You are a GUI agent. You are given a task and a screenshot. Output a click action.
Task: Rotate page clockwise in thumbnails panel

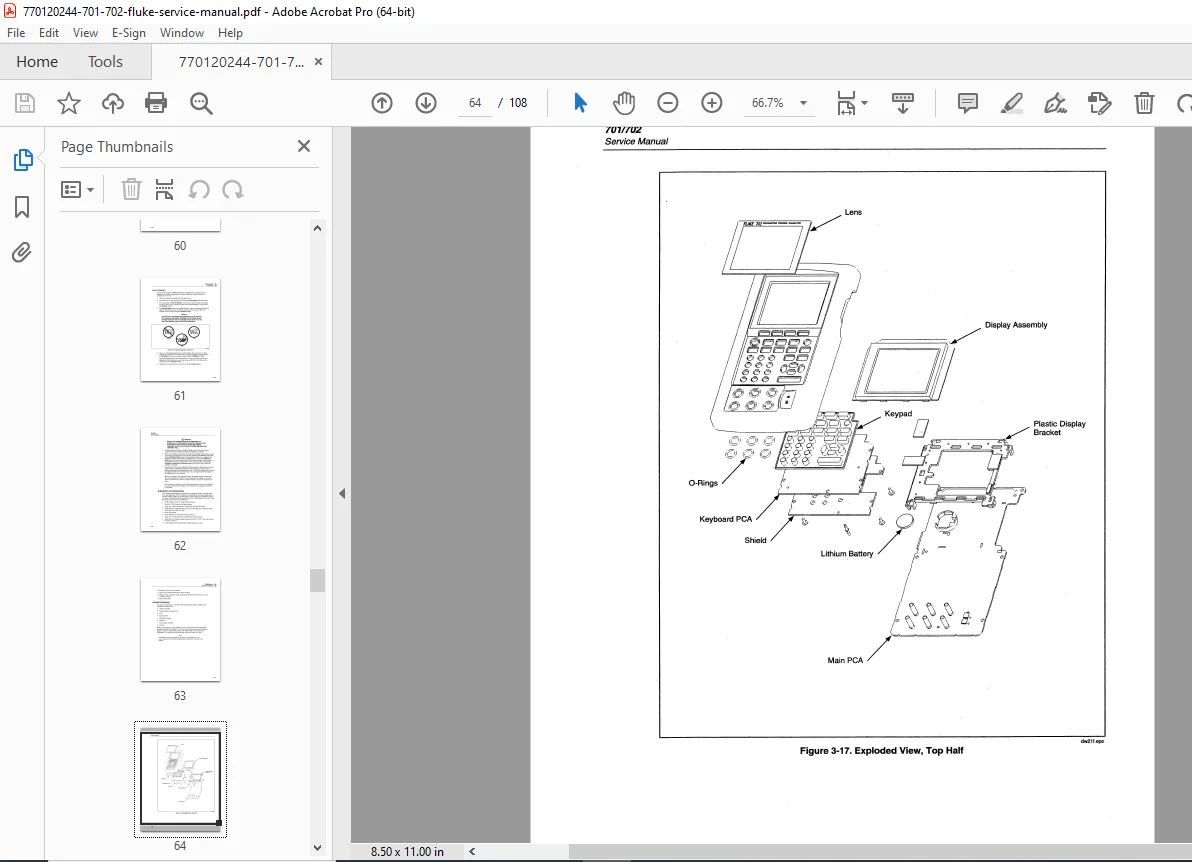233,189
